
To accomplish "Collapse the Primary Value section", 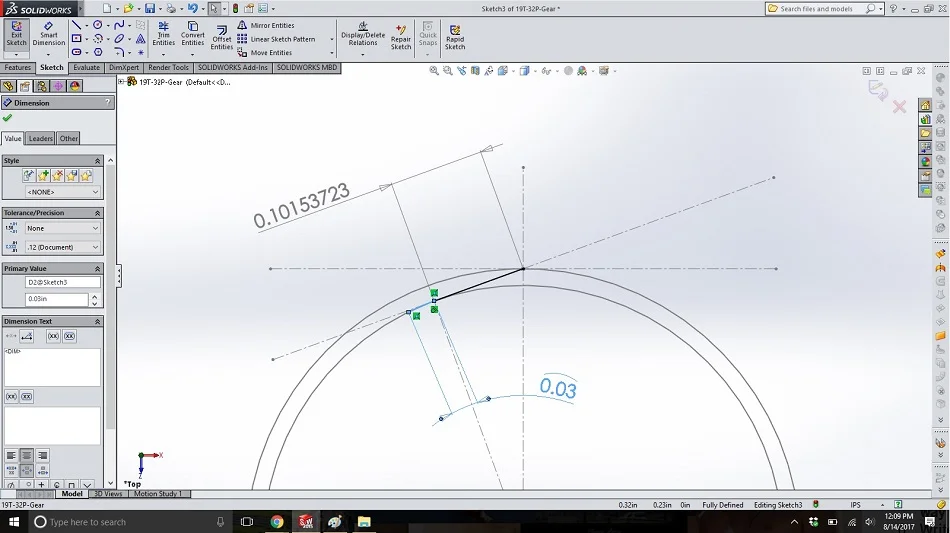I will click(x=97, y=268).
